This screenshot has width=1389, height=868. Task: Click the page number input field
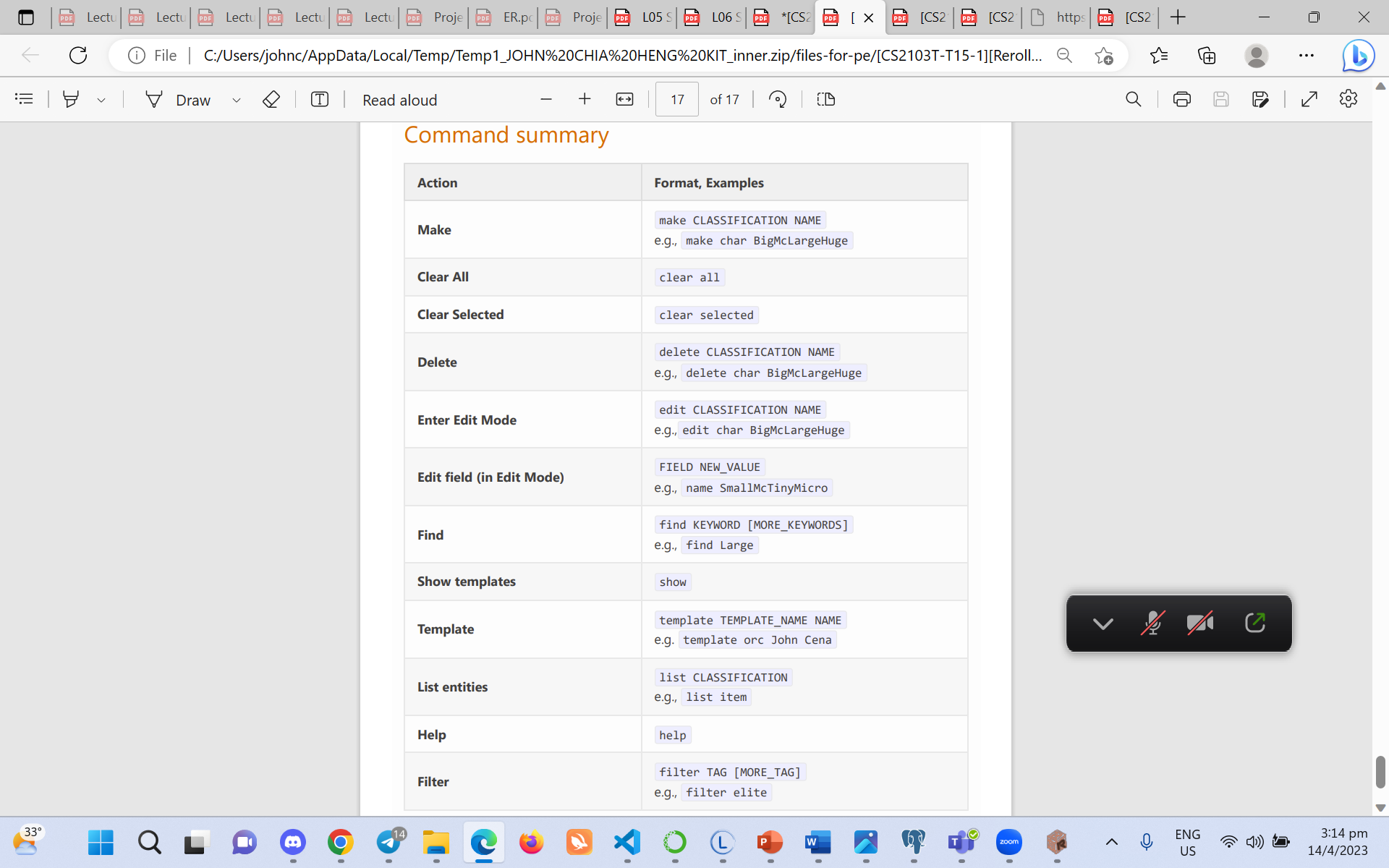pos(676,99)
